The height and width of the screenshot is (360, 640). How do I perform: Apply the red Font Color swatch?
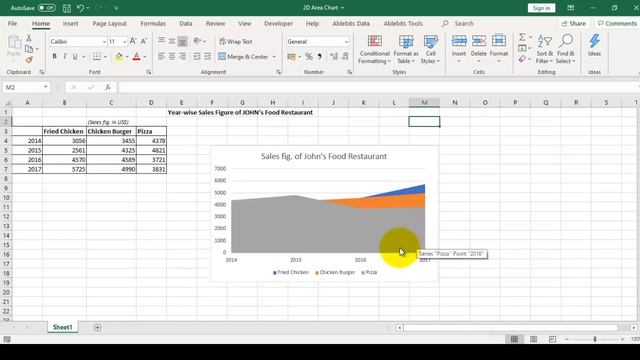click(136, 56)
